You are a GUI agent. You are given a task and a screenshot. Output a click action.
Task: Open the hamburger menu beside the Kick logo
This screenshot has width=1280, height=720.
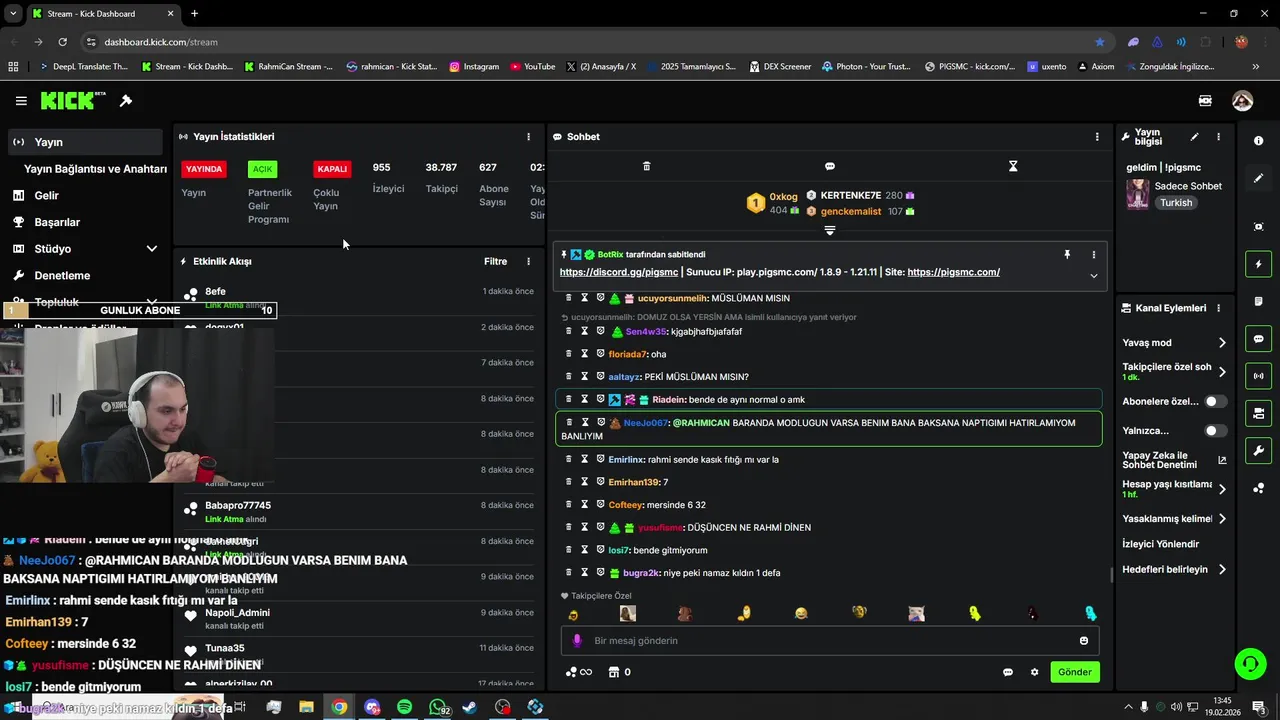(x=21, y=101)
